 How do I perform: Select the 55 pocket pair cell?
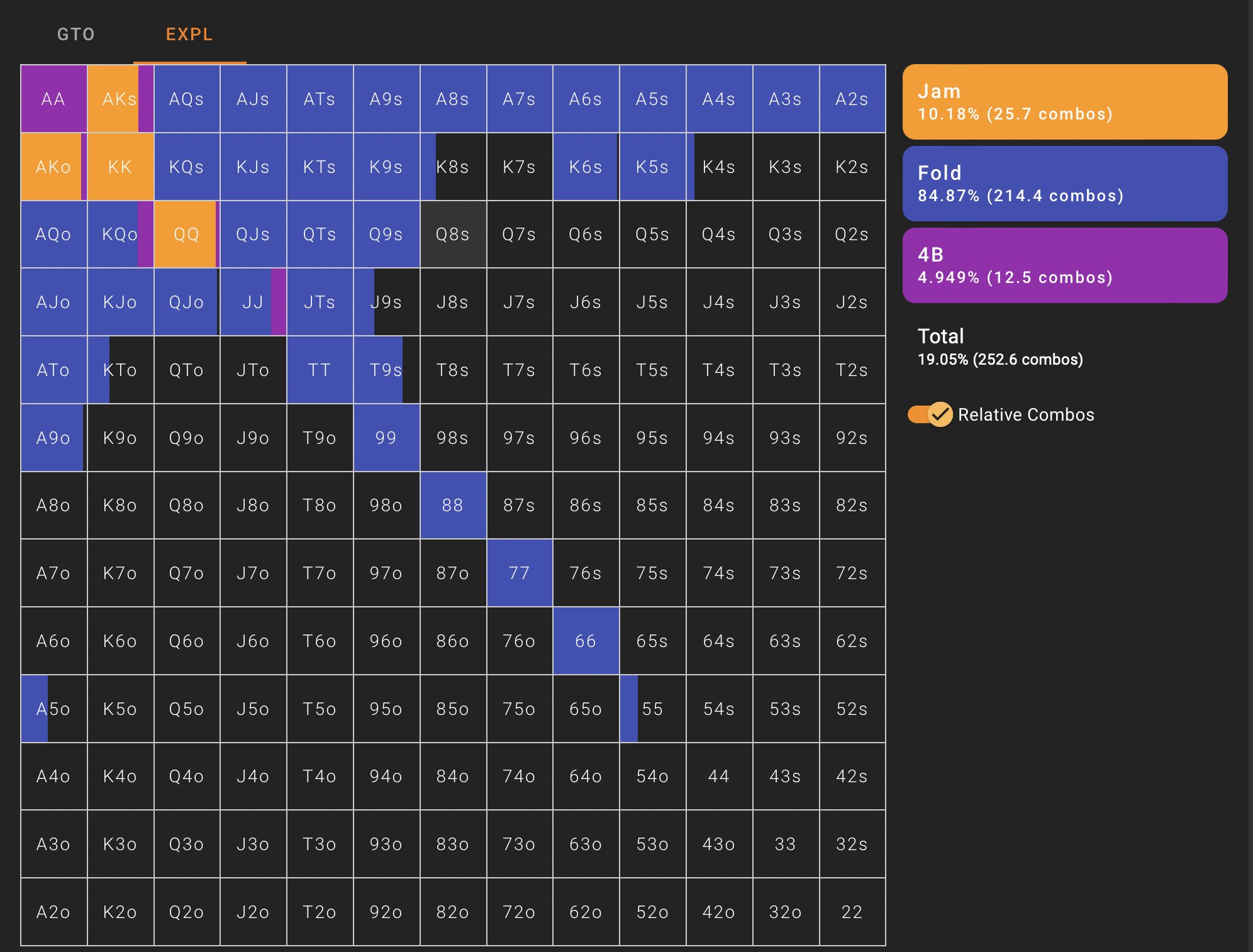coord(652,709)
